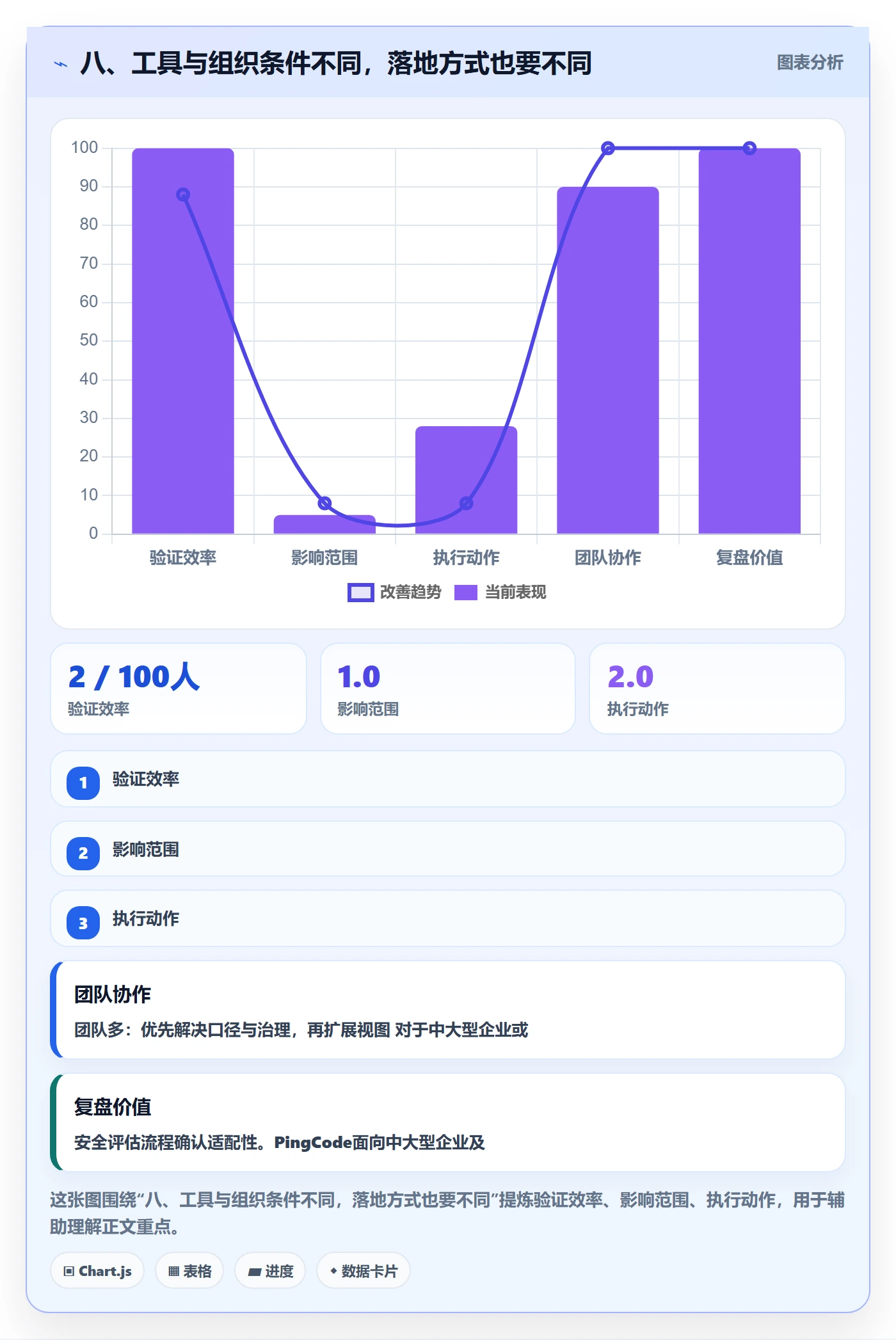
Task: Select the 进度 tag
Action: pyautogui.click(x=270, y=1271)
